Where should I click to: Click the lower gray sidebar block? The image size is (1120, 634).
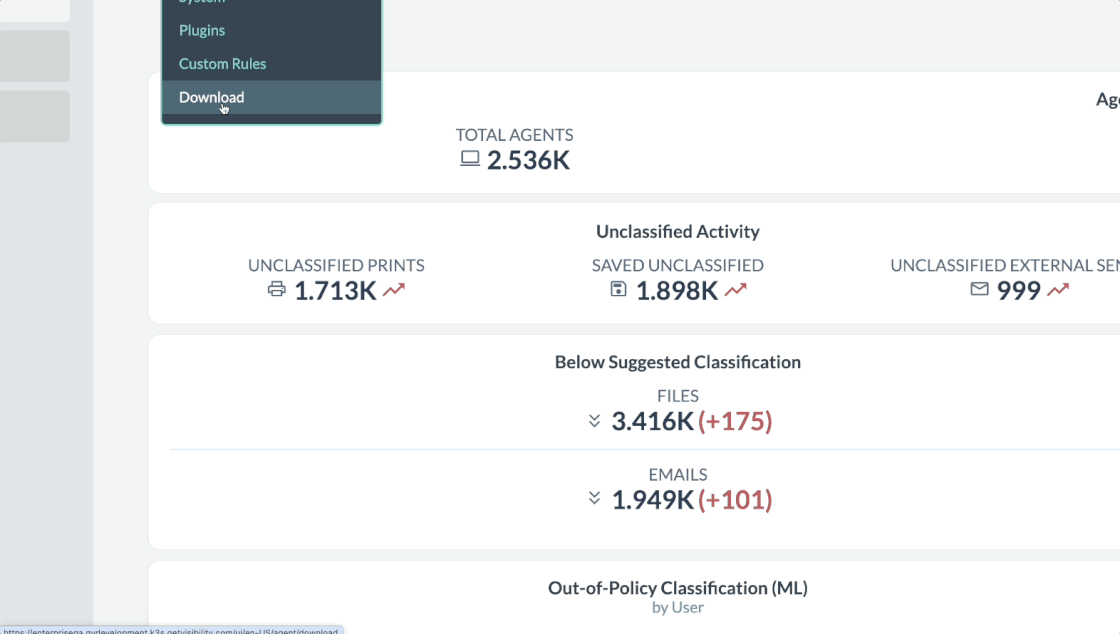(35, 117)
